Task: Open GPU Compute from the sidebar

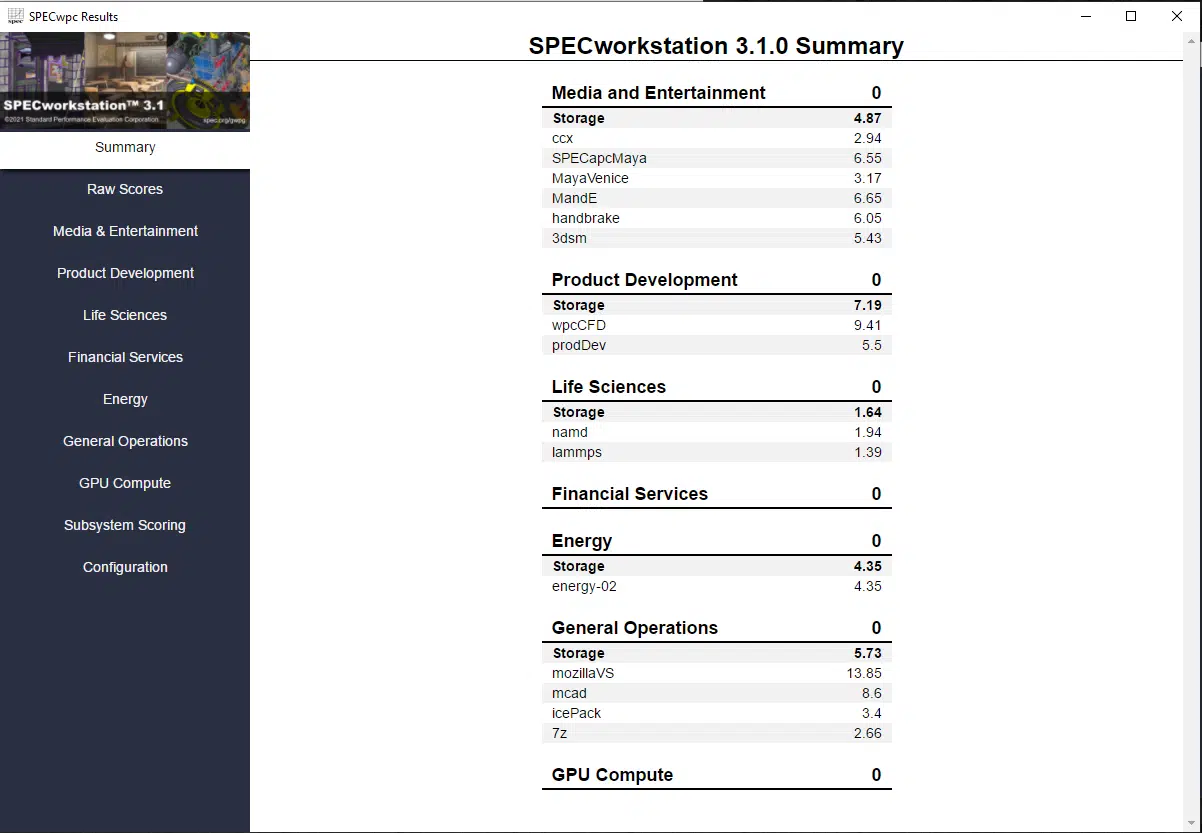Action: tap(125, 483)
